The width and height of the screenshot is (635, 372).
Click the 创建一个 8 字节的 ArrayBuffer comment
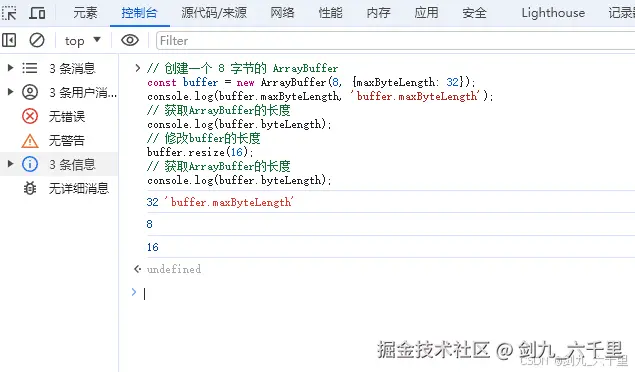(242, 68)
